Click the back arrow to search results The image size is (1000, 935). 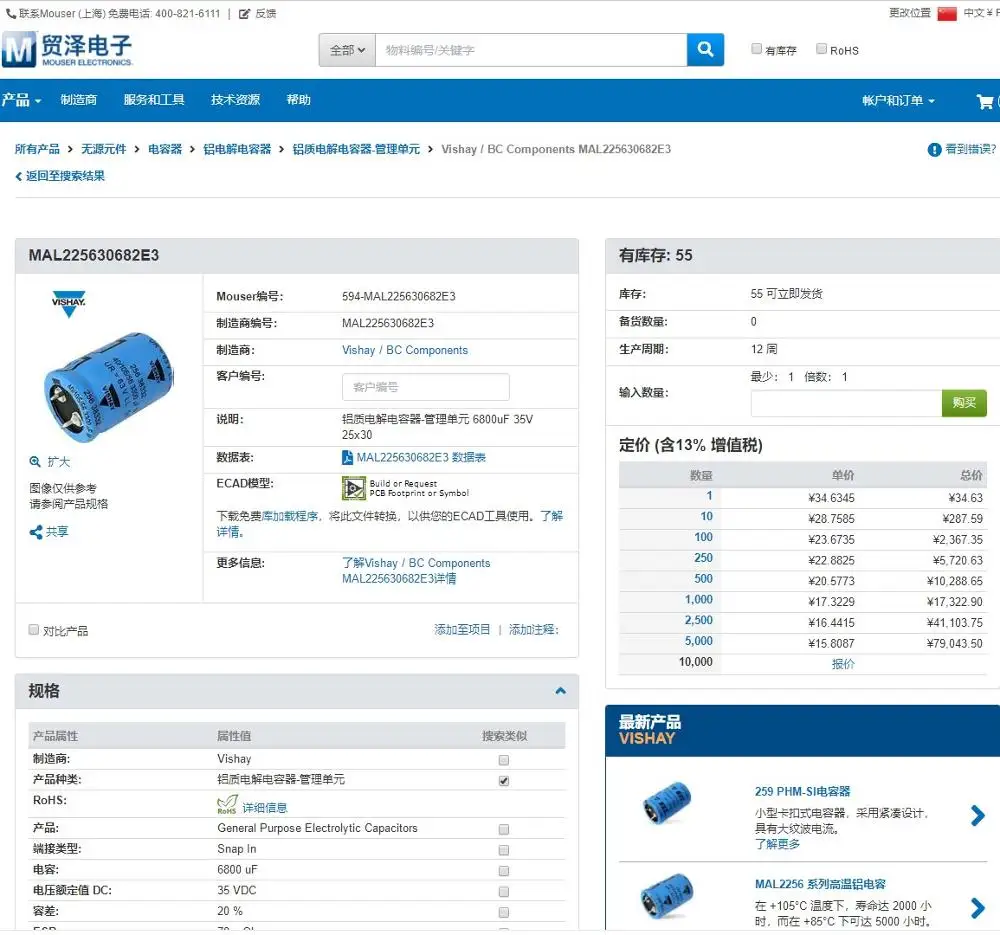[x=18, y=176]
